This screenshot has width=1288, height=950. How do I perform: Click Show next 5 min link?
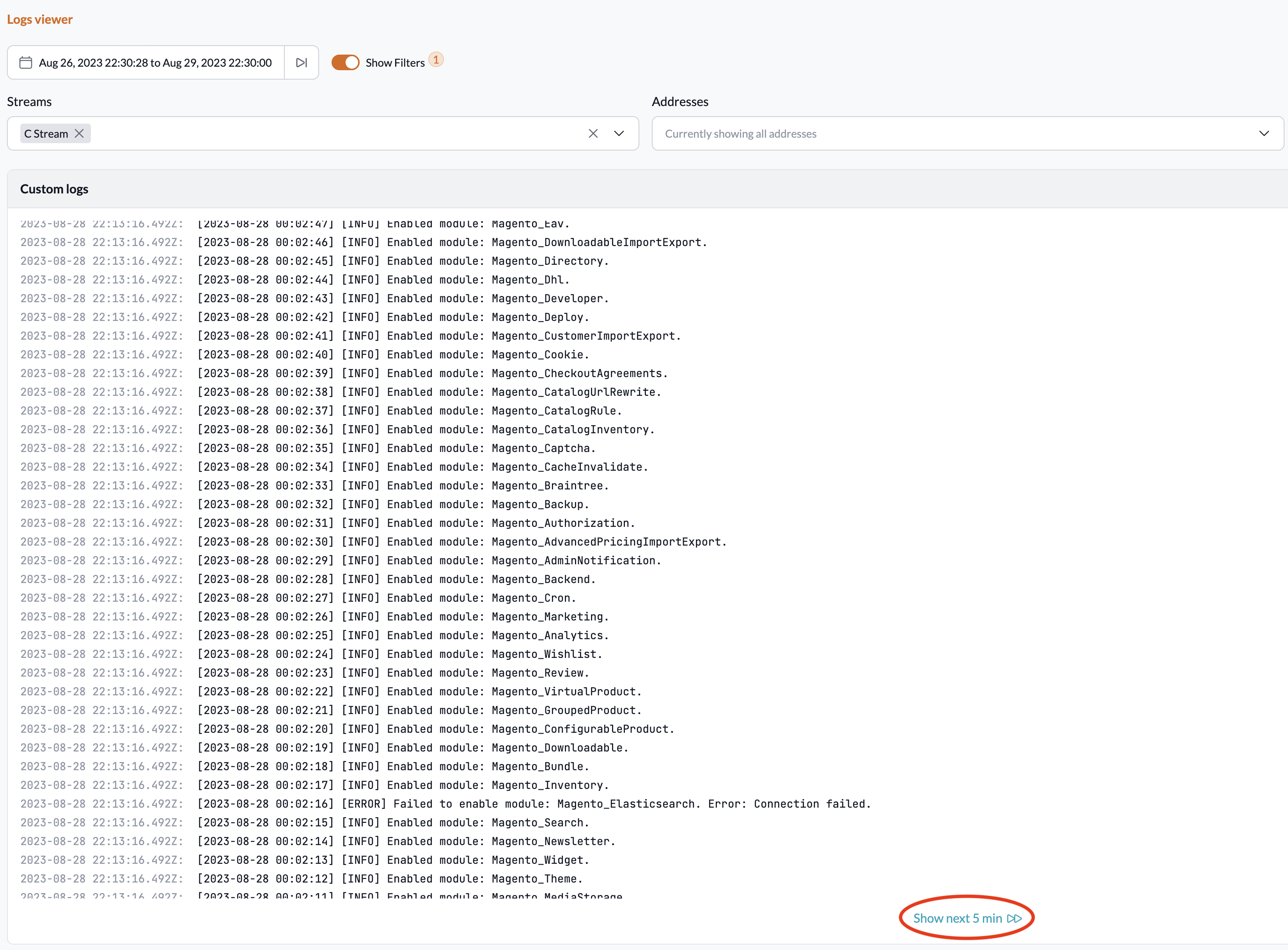click(957, 918)
